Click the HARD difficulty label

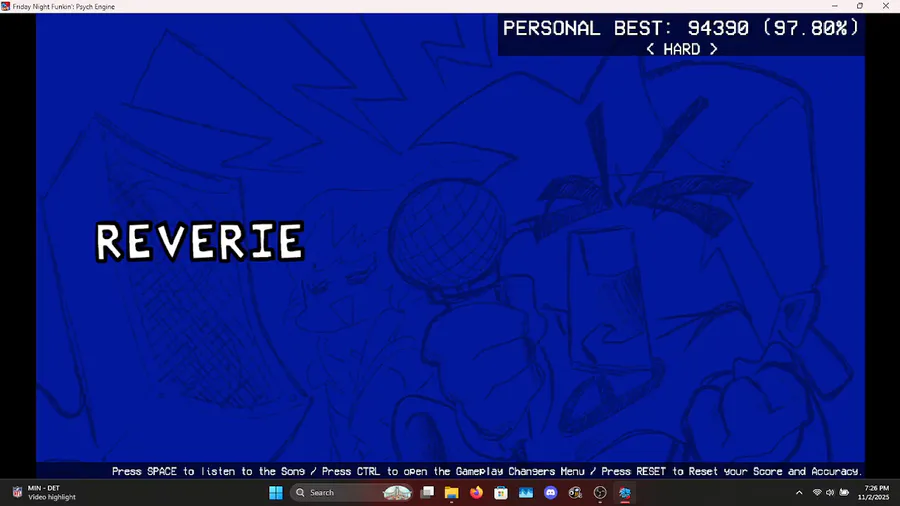click(682, 49)
